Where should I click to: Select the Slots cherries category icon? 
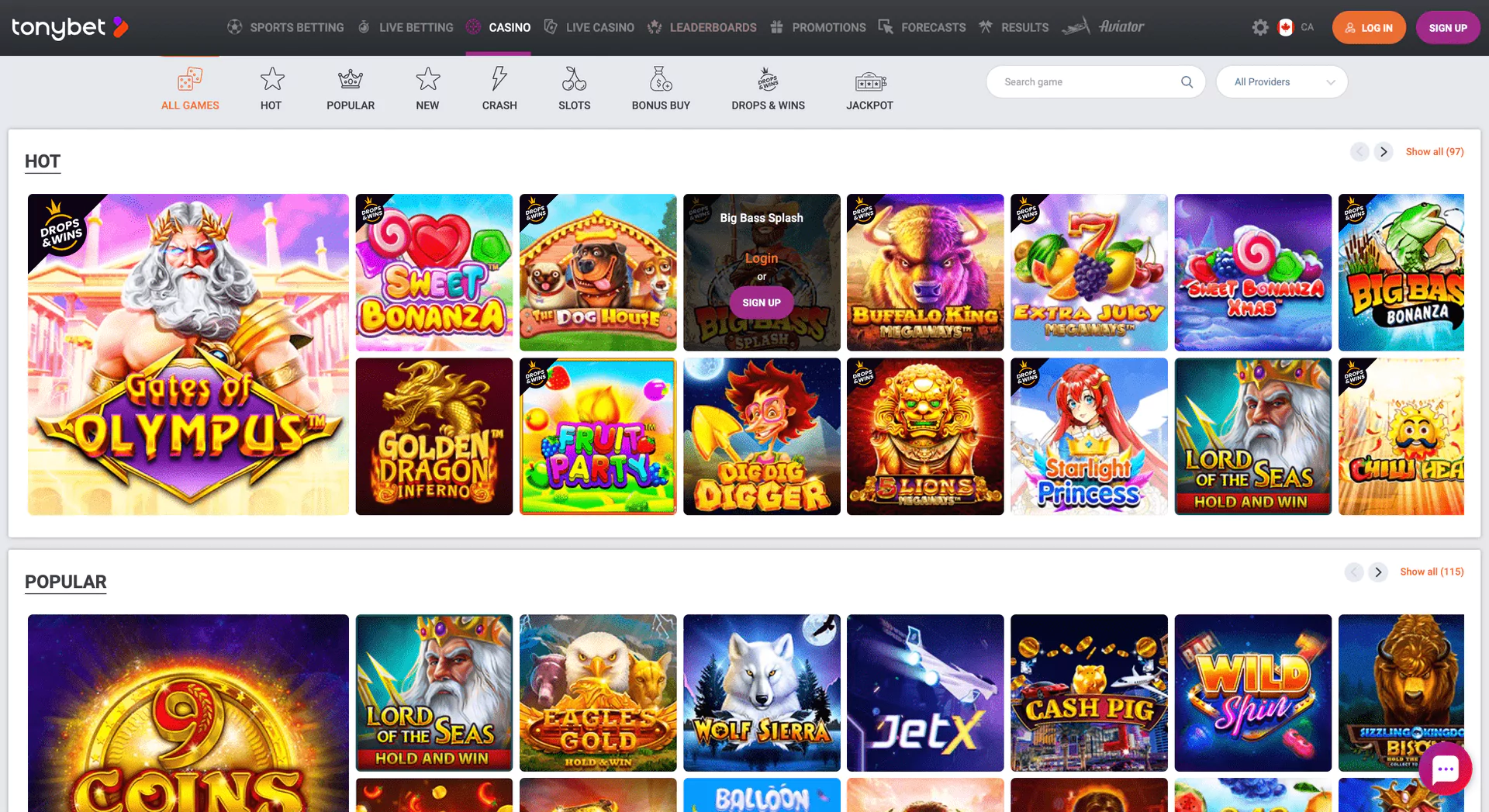coord(575,79)
